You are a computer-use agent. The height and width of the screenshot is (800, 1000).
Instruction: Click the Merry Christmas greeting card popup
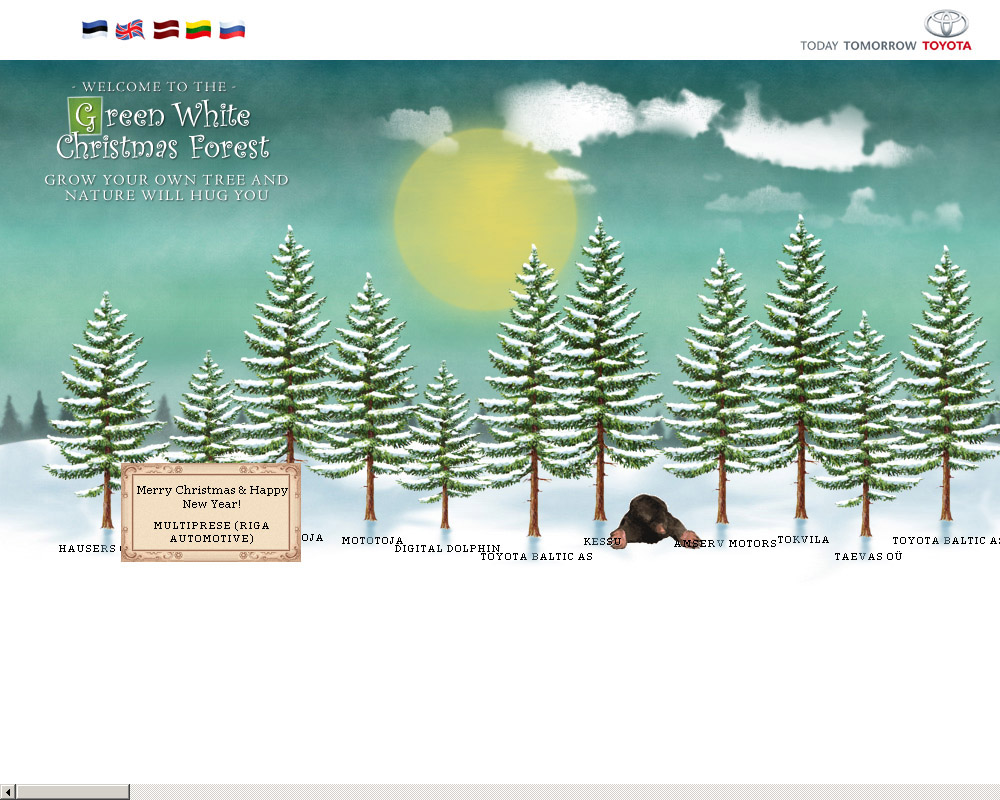(211, 512)
